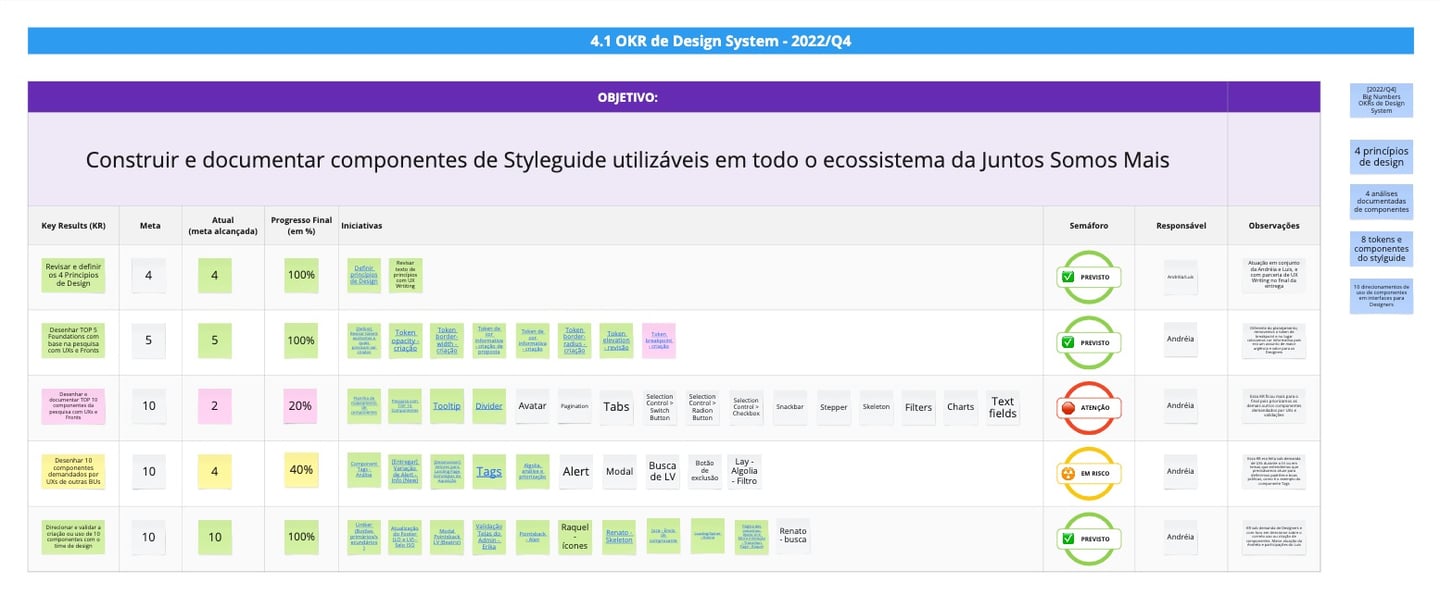Click green check icon in Princípios de Design row
The height and width of the screenshot is (595, 1440).
tap(1068, 276)
